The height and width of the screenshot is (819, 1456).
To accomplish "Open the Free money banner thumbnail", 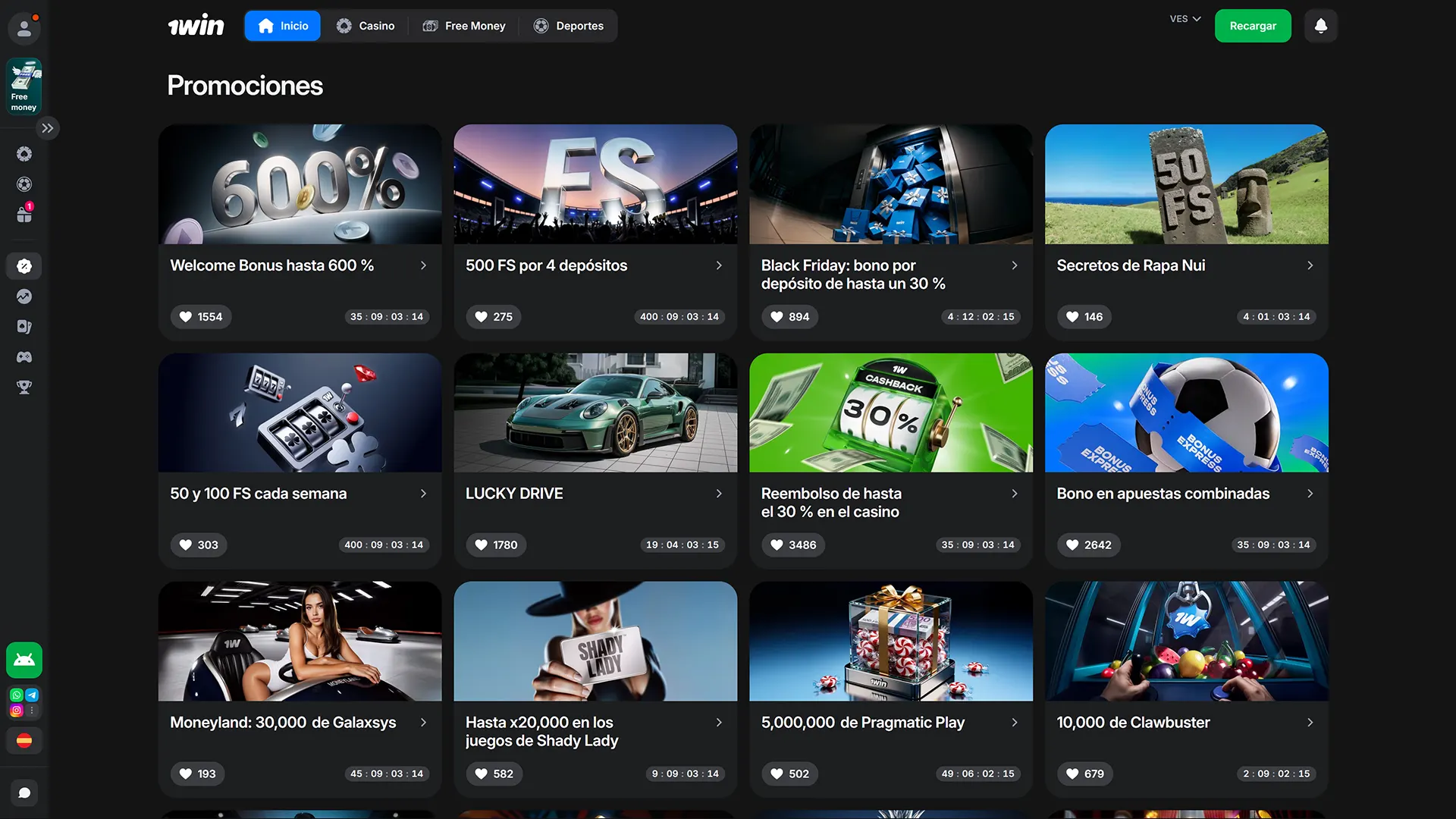I will (x=24, y=86).
